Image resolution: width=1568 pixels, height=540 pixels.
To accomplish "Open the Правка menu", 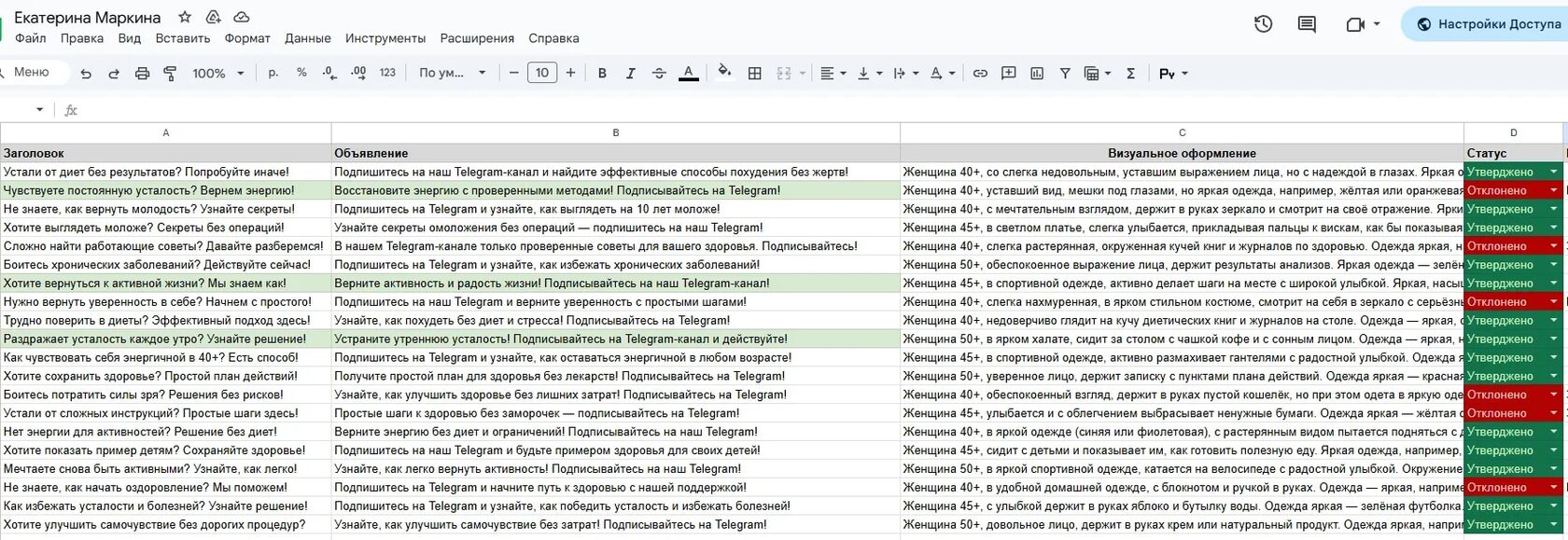I will coord(82,38).
